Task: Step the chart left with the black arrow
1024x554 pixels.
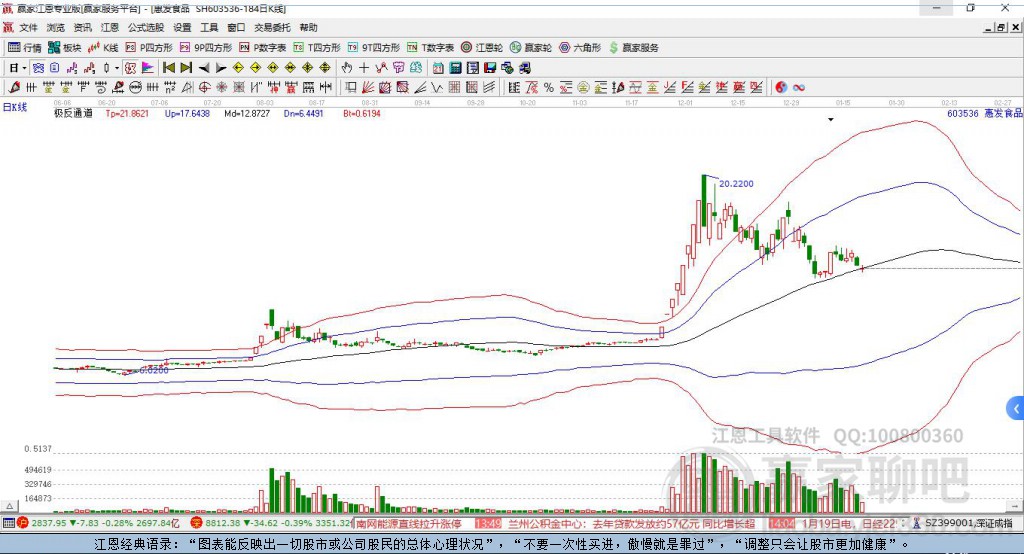Action: tap(204, 68)
